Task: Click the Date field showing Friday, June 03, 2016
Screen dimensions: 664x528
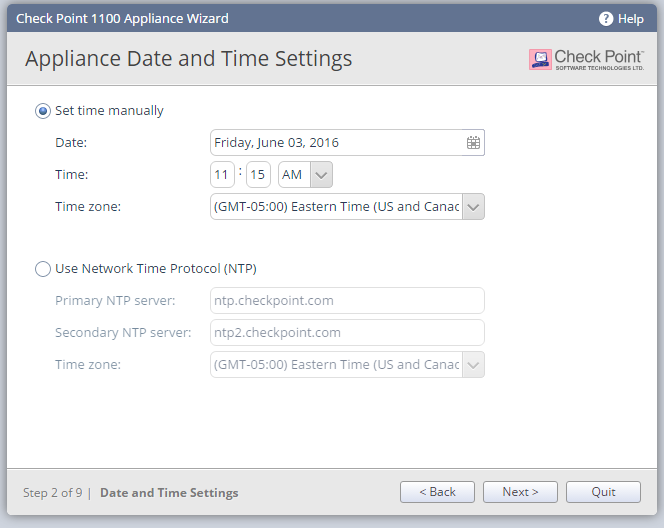Action: tap(347, 143)
